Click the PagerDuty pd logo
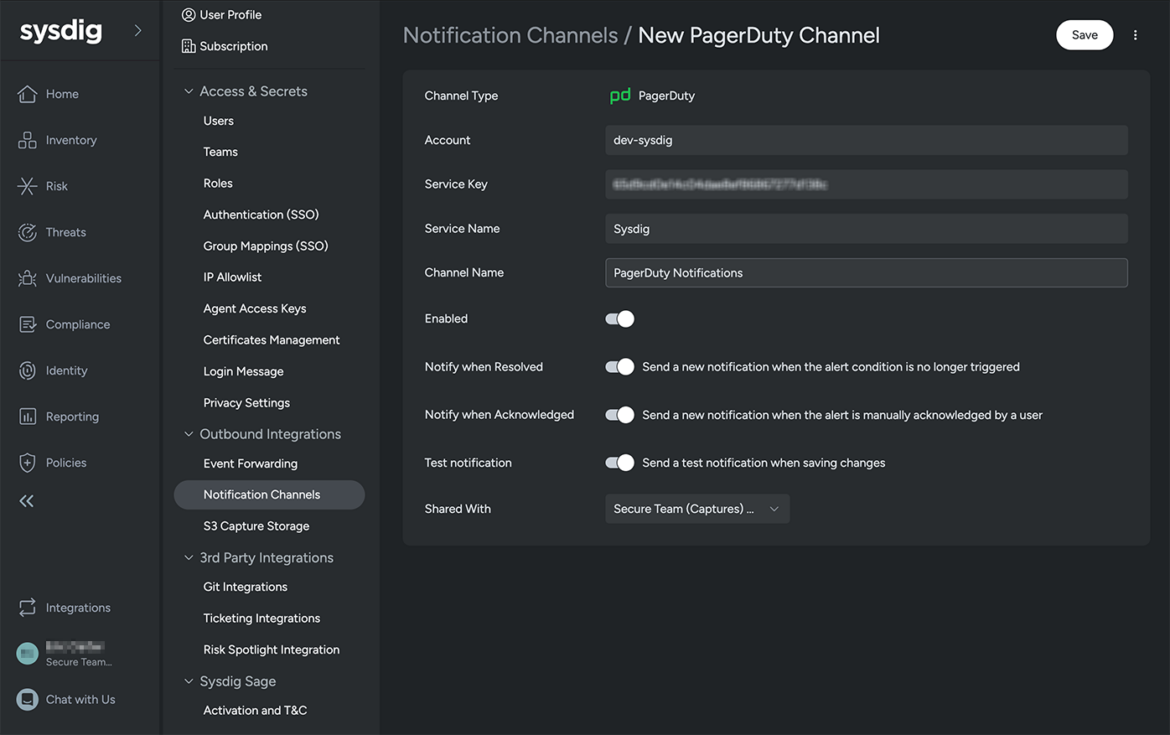Image resolution: width=1170 pixels, height=735 pixels. click(x=620, y=96)
